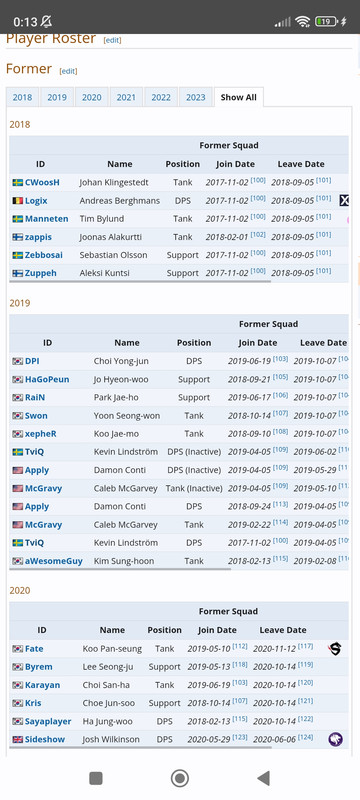Edit the Former section
The image size is (360, 800).
(x=68, y=71)
